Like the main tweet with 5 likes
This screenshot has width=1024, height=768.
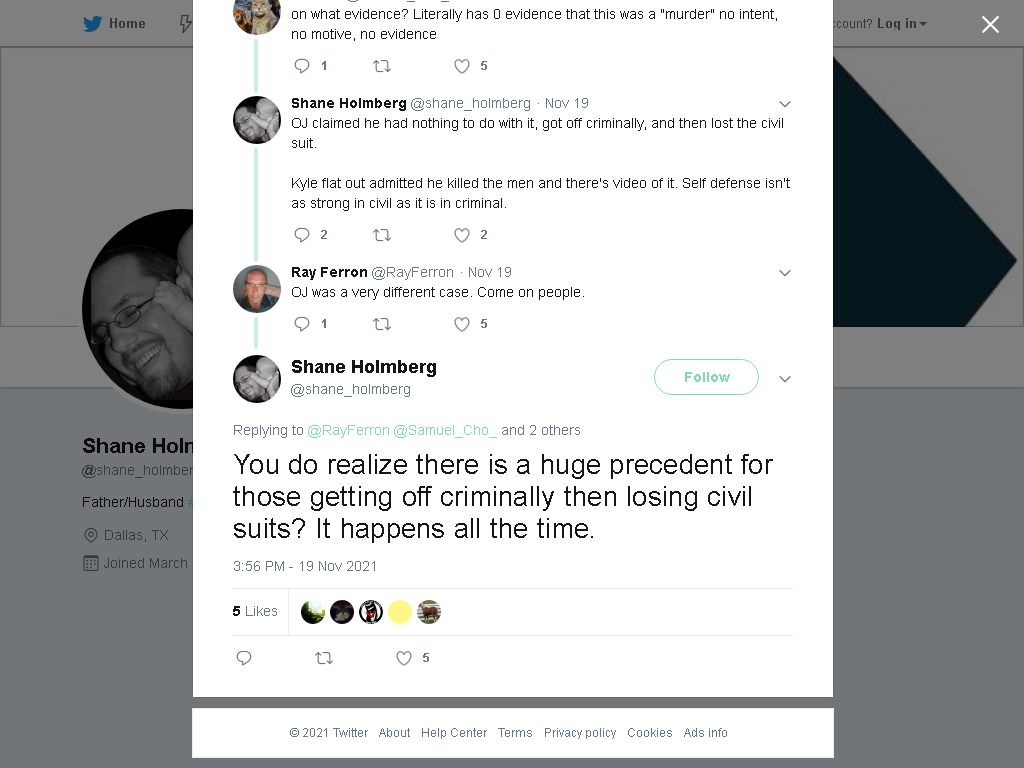tap(404, 658)
